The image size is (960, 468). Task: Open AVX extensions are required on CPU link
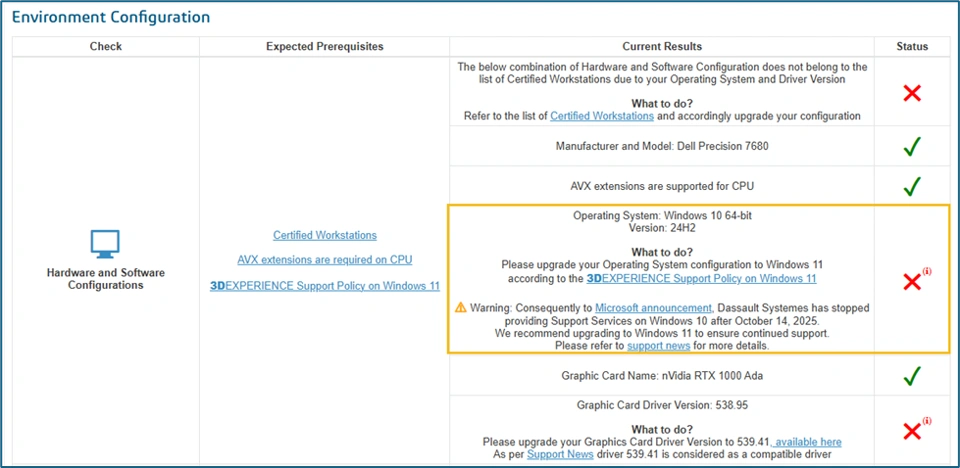pos(324,260)
